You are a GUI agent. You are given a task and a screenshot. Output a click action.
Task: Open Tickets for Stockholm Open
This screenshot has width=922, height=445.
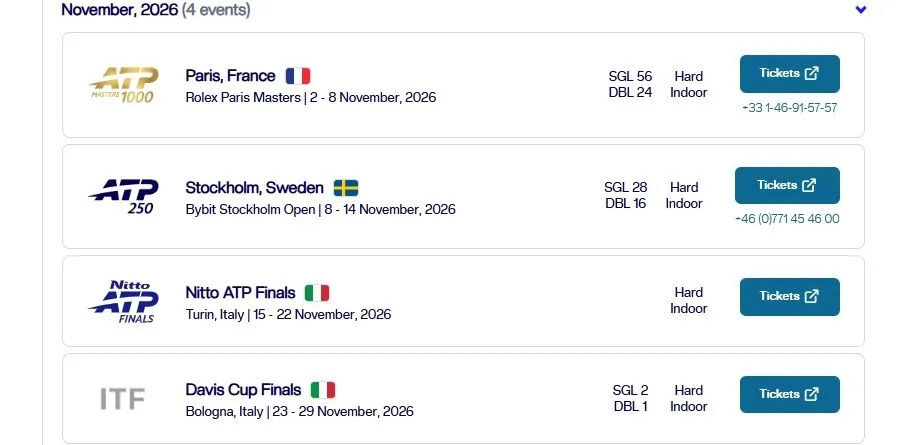click(786, 185)
